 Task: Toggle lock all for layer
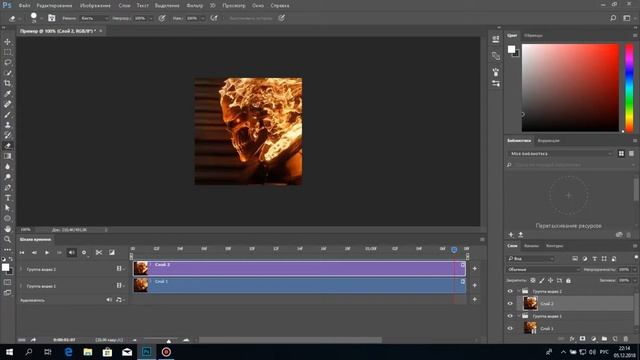[568, 280]
